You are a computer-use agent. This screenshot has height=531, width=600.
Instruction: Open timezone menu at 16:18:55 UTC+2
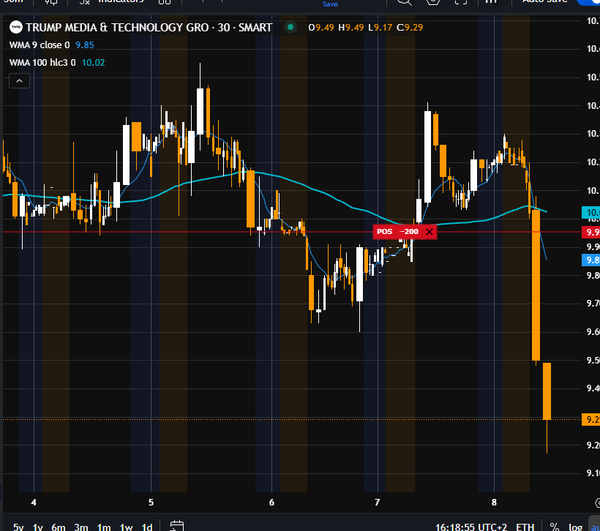pos(471,527)
